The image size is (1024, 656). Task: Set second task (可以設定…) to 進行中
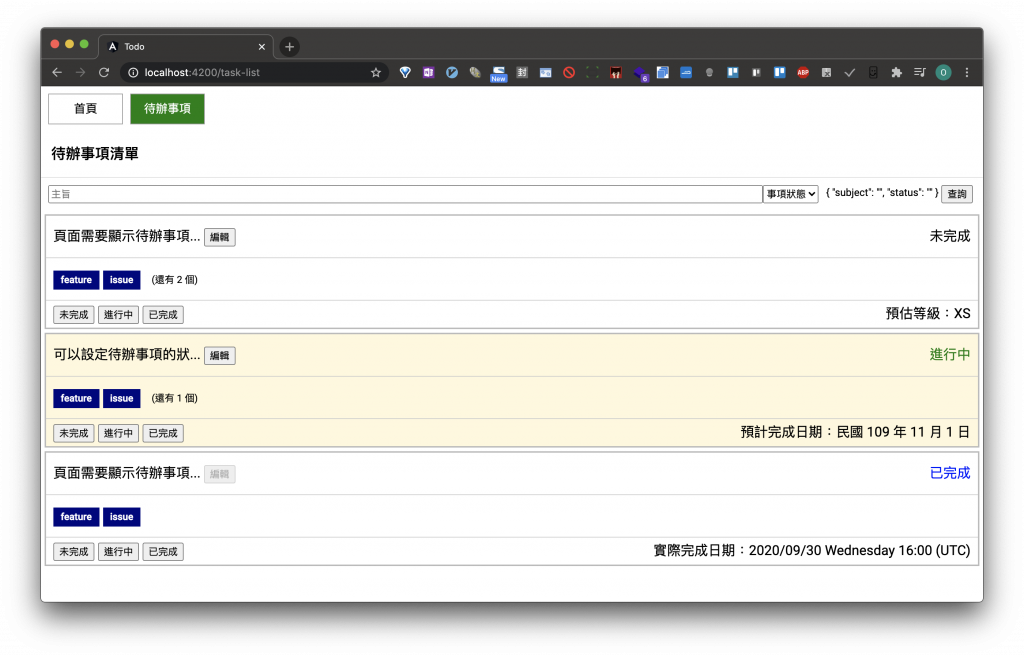pos(118,433)
